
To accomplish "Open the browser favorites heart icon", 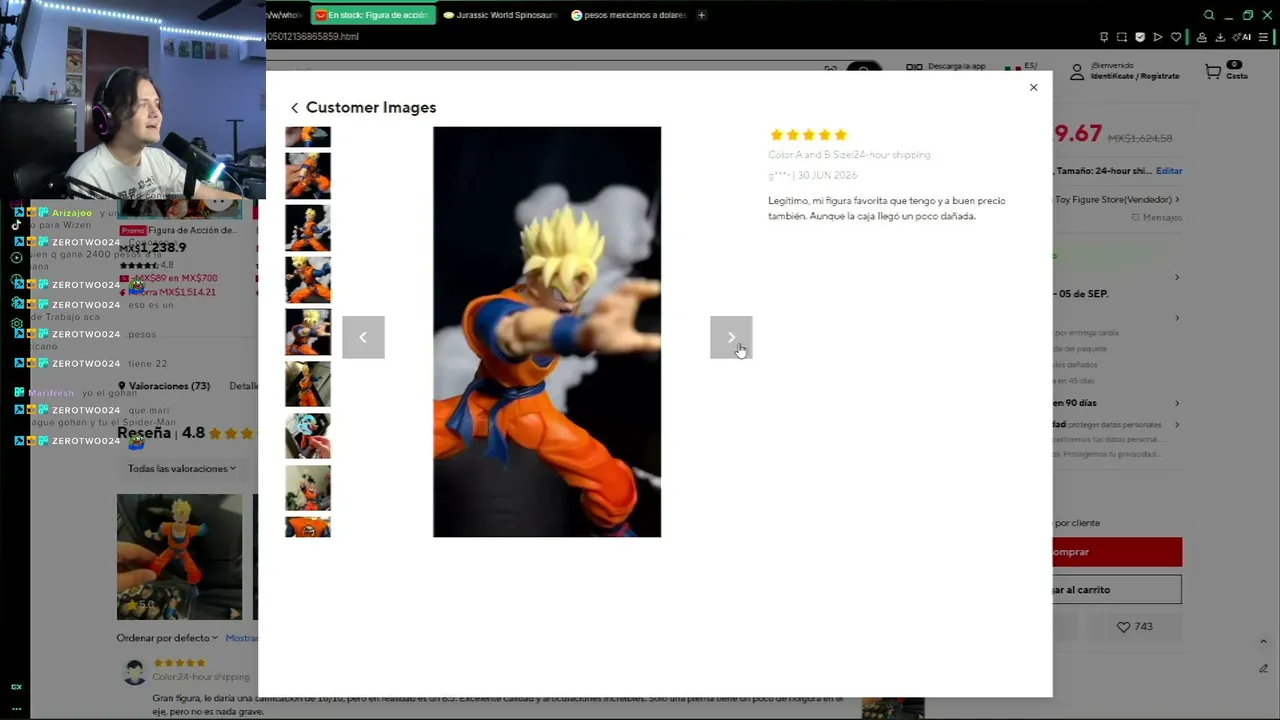I will (1175, 37).
